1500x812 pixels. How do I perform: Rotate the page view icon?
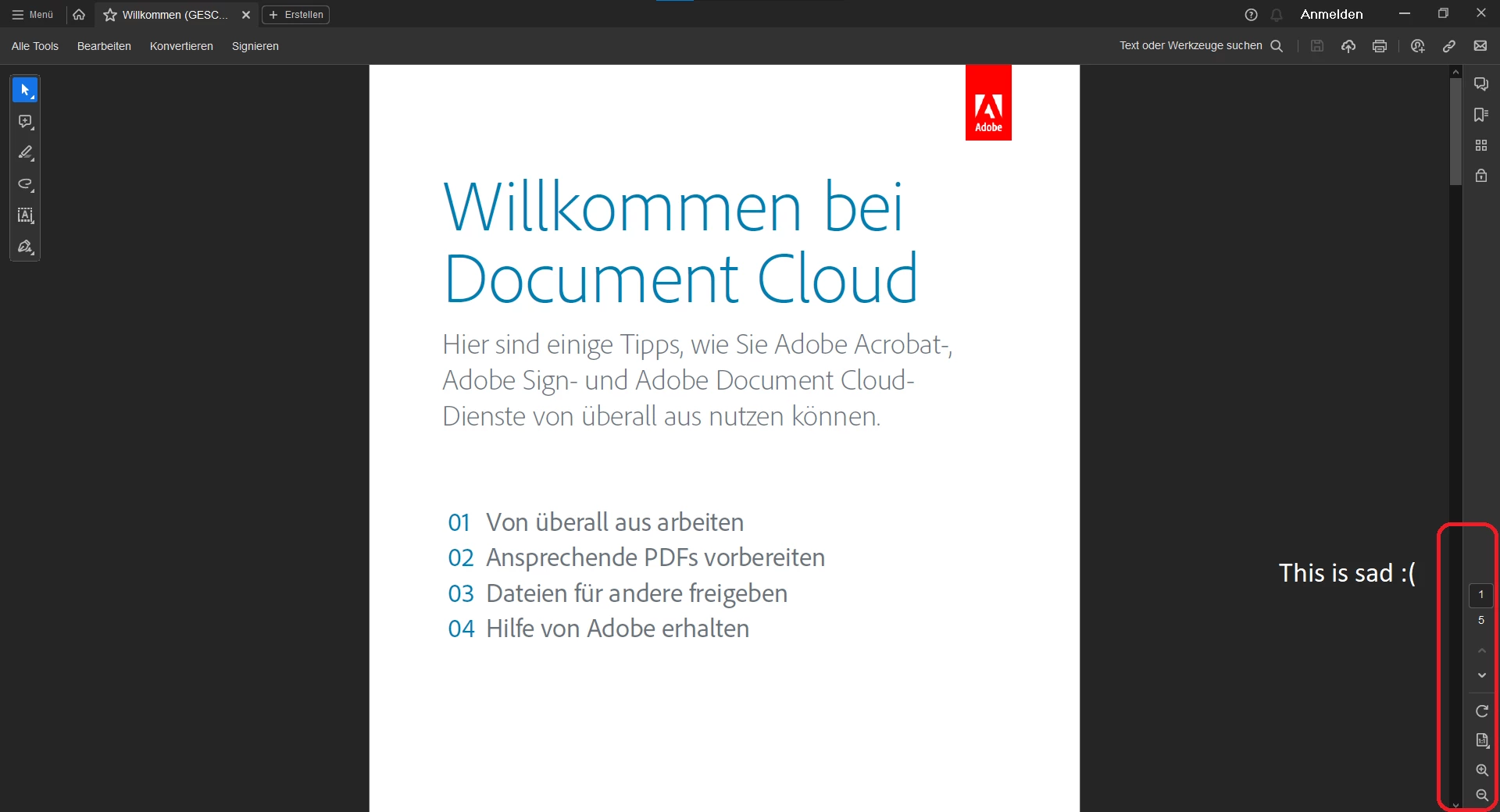click(1482, 711)
